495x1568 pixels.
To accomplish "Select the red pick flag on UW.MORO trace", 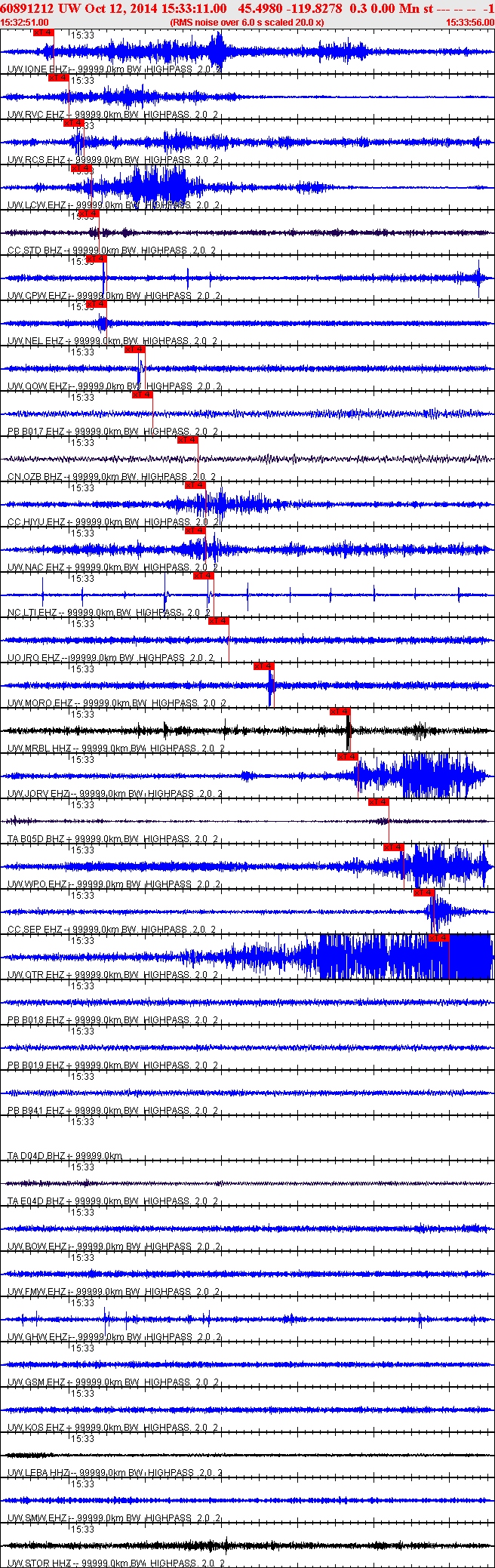I will point(263,666).
